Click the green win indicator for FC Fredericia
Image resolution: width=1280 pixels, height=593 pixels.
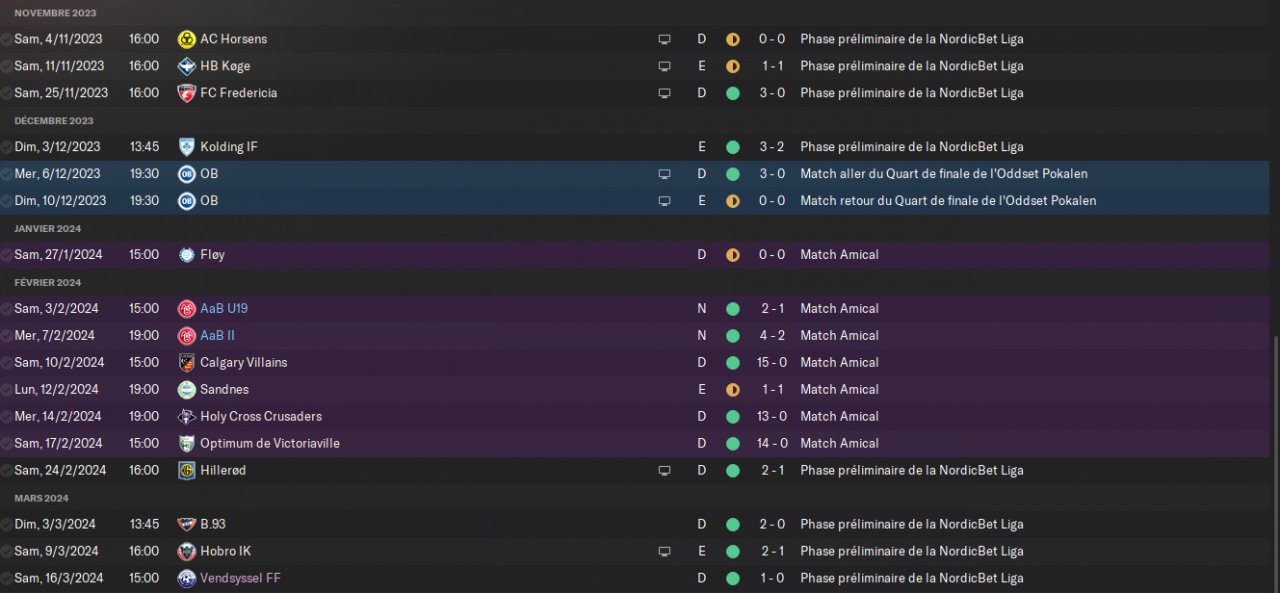point(732,93)
